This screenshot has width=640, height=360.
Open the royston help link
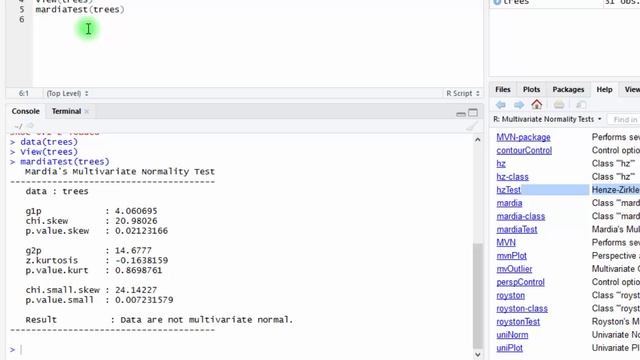[511, 295]
